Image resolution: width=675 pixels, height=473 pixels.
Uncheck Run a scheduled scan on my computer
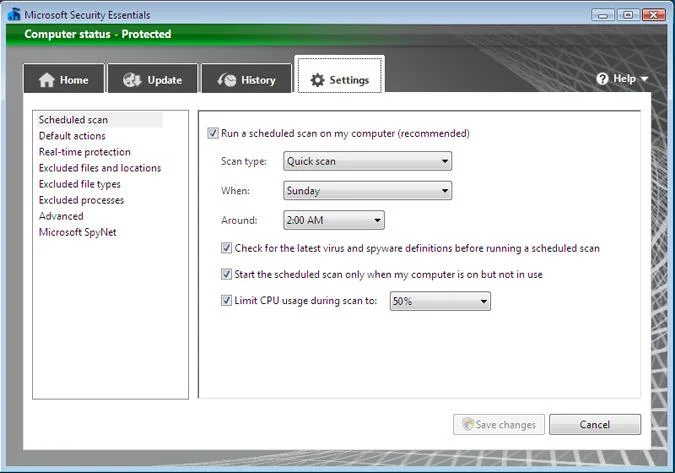pyautogui.click(x=213, y=133)
